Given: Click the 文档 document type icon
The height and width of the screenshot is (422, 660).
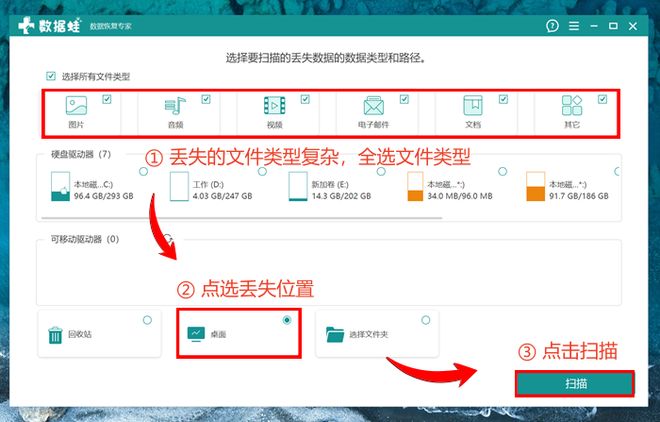Looking at the screenshot, I should tap(473, 105).
